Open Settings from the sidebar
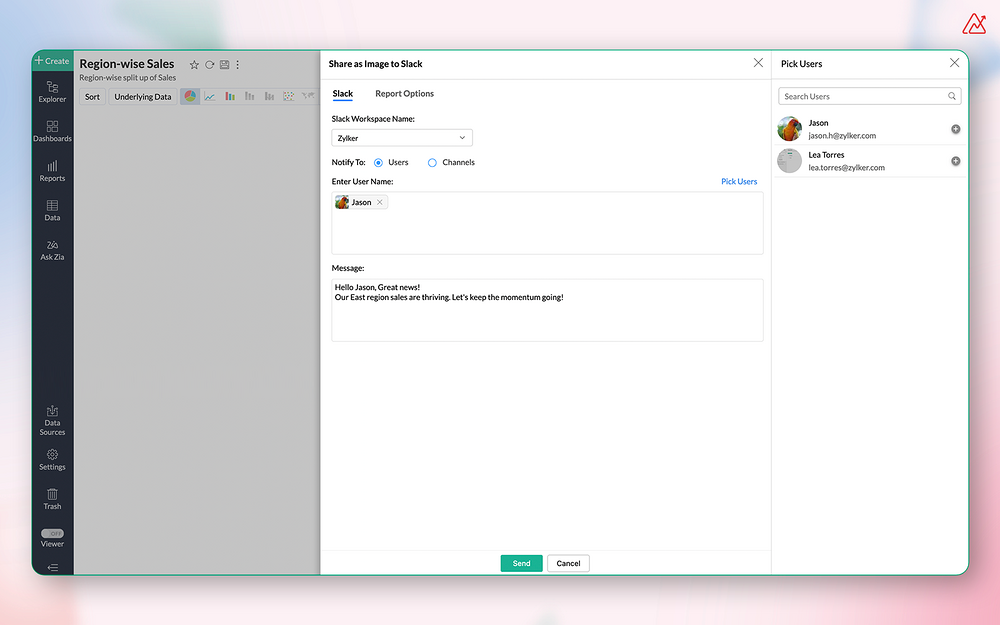 pyautogui.click(x=52, y=460)
